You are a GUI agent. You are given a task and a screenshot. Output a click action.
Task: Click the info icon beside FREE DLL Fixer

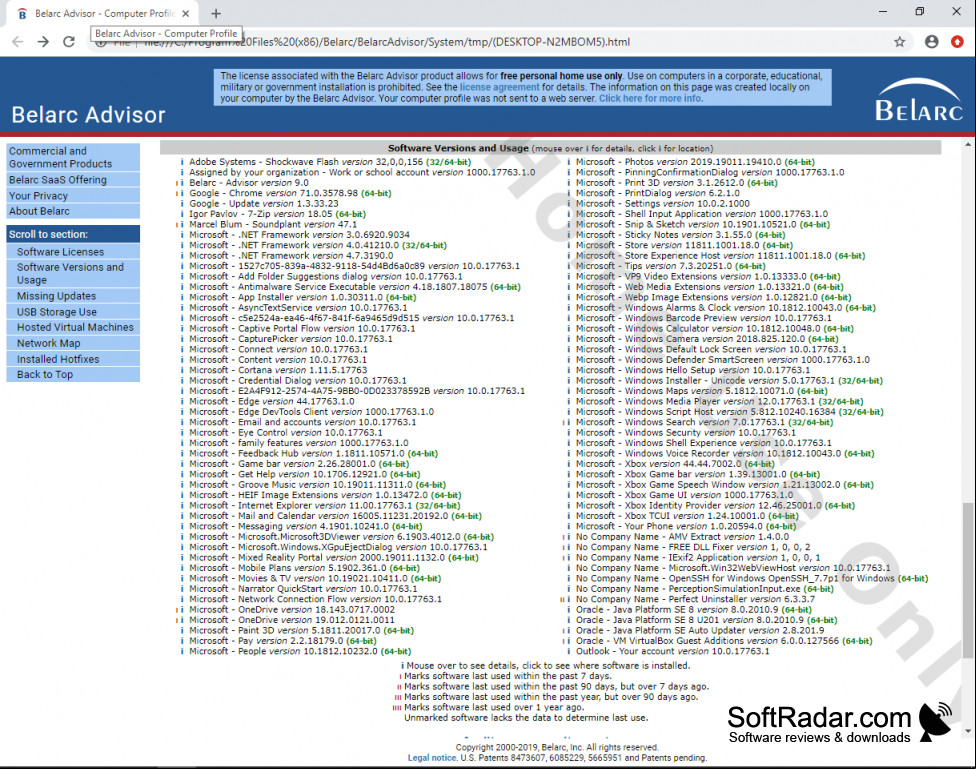pyautogui.click(x=568, y=547)
